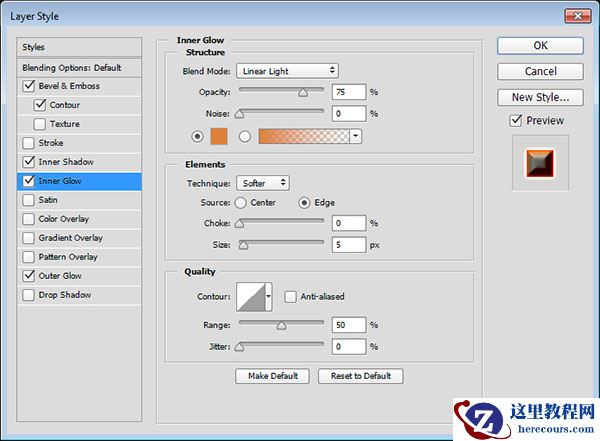The height and width of the screenshot is (441, 600).
Task: Select the Bevel & Emboss row label
Action: pyautogui.click(x=69, y=86)
